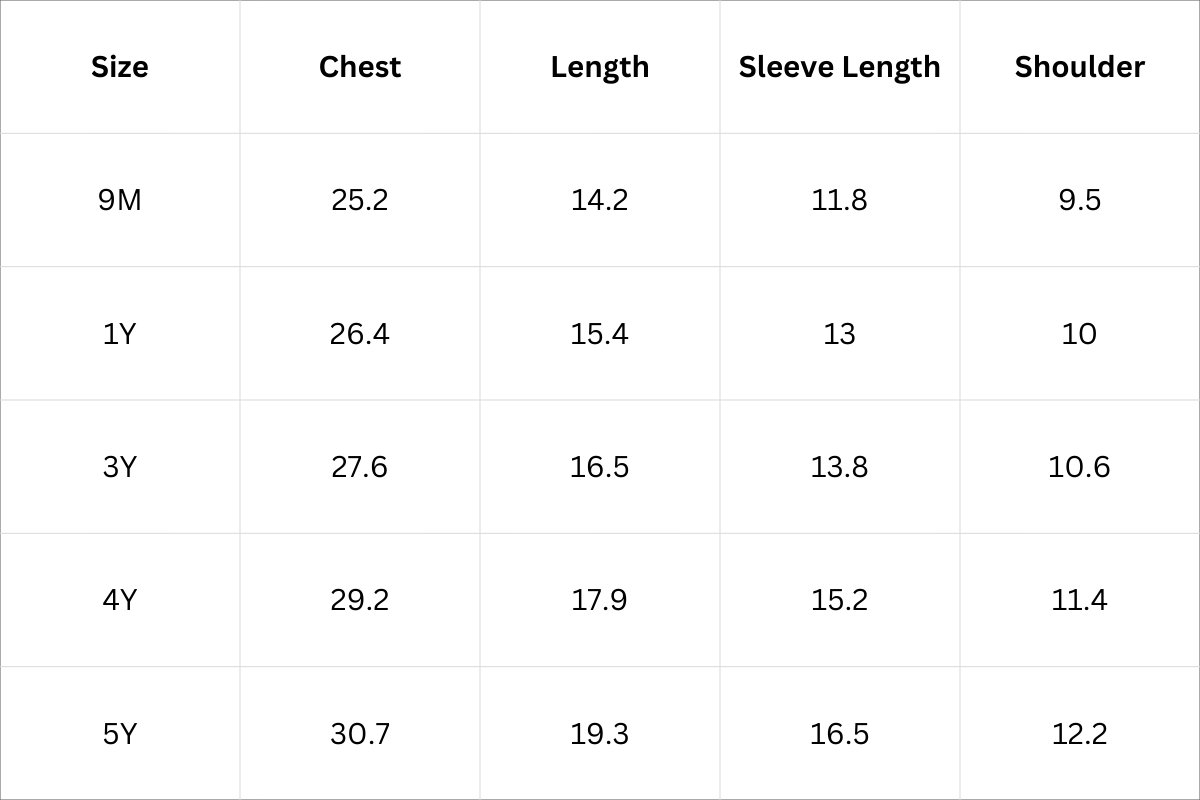Click the 3Y size row label
This screenshot has width=1200, height=800.
[x=119, y=467]
